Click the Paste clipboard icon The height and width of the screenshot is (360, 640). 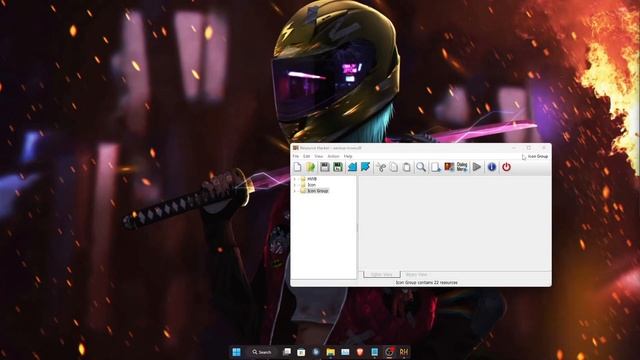point(407,167)
